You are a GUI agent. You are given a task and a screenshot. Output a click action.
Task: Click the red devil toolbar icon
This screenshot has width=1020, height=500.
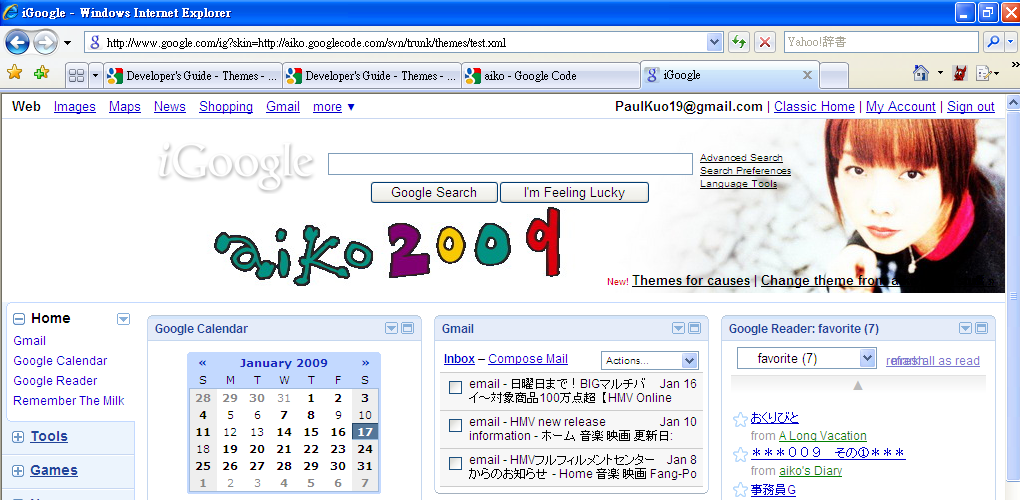[959, 73]
